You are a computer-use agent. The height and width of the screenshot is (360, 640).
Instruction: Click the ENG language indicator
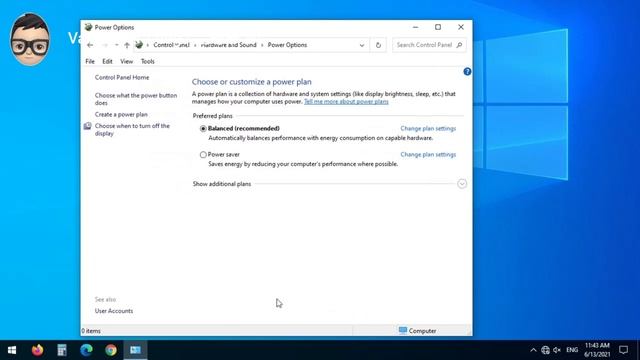click(x=572, y=350)
